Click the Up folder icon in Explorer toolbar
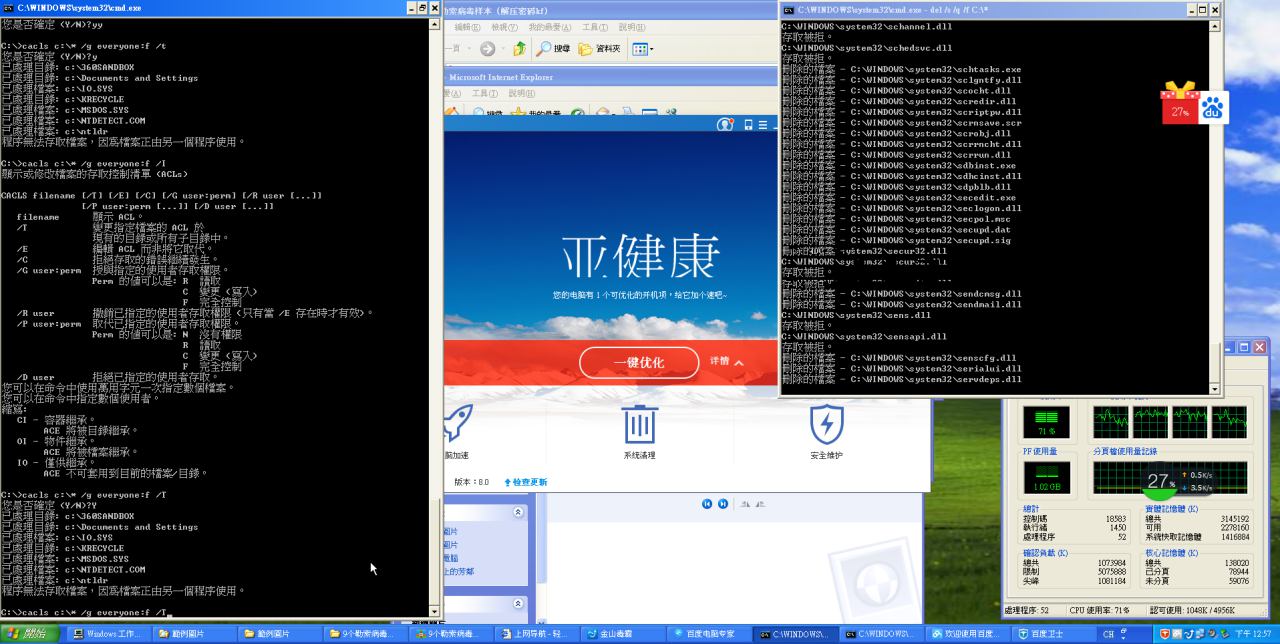Image resolution: width=1280 pixels, height=644 pixels. click(x=519, y=49)
